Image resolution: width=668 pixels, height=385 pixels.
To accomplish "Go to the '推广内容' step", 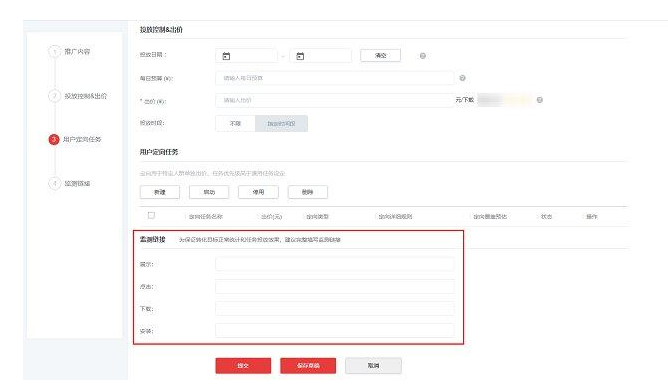I will (x=77, y=52).
